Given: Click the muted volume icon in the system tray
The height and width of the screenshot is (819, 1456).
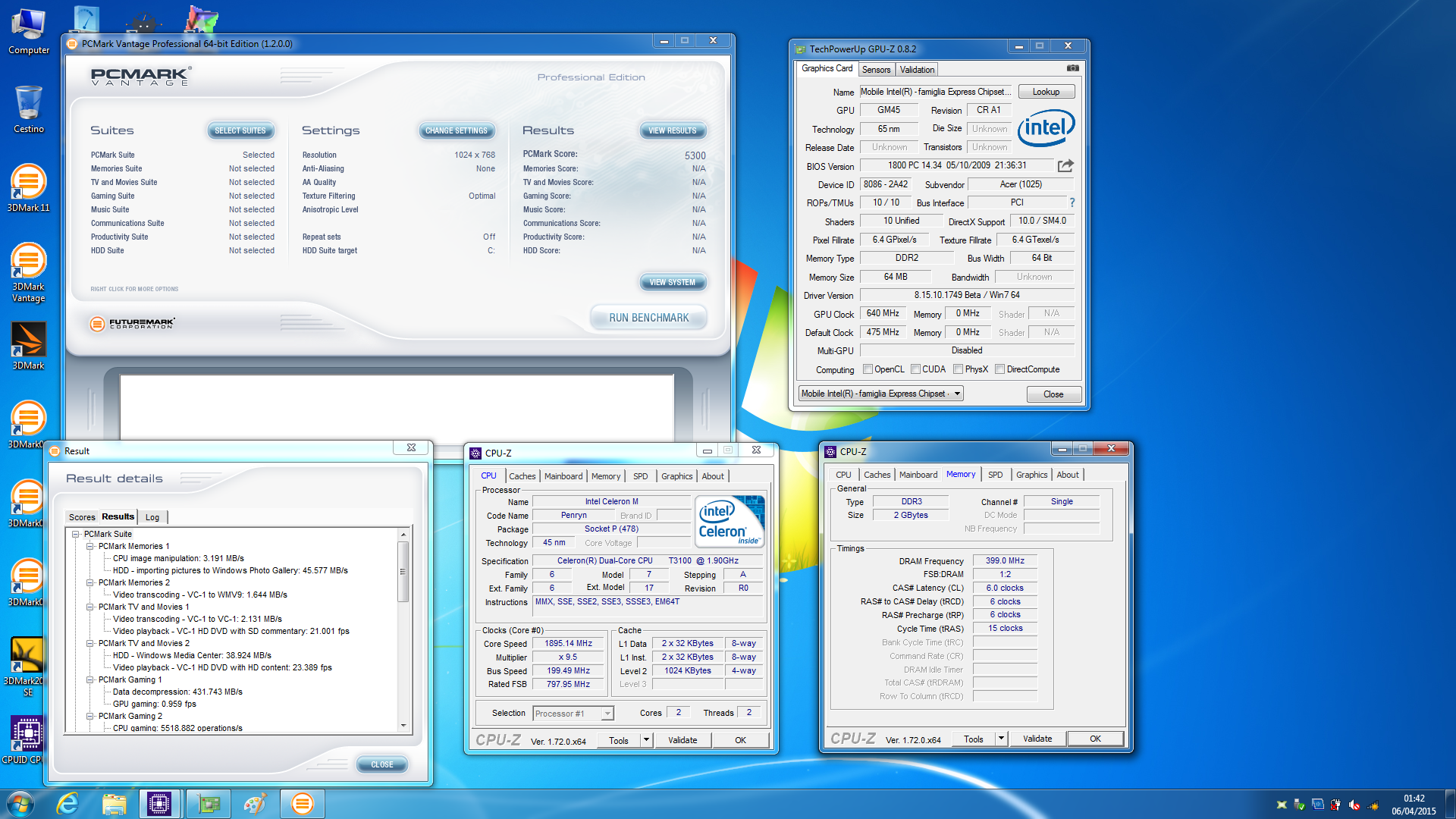Looking at the screenshot, I should (x=1354, y=805).
